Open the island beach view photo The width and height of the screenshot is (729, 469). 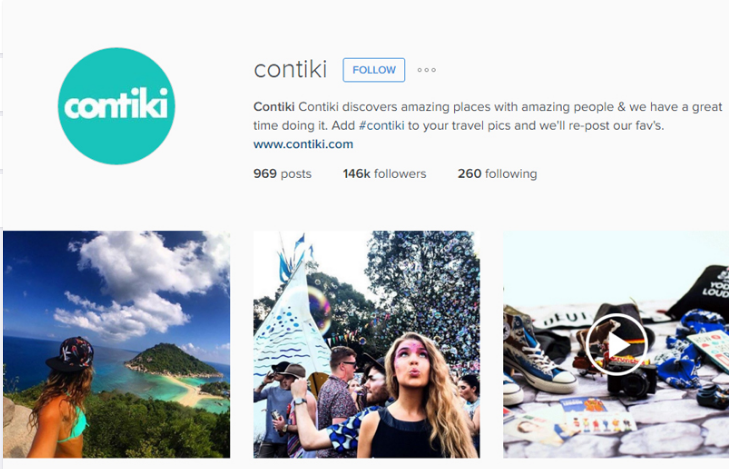coord(117,344)
